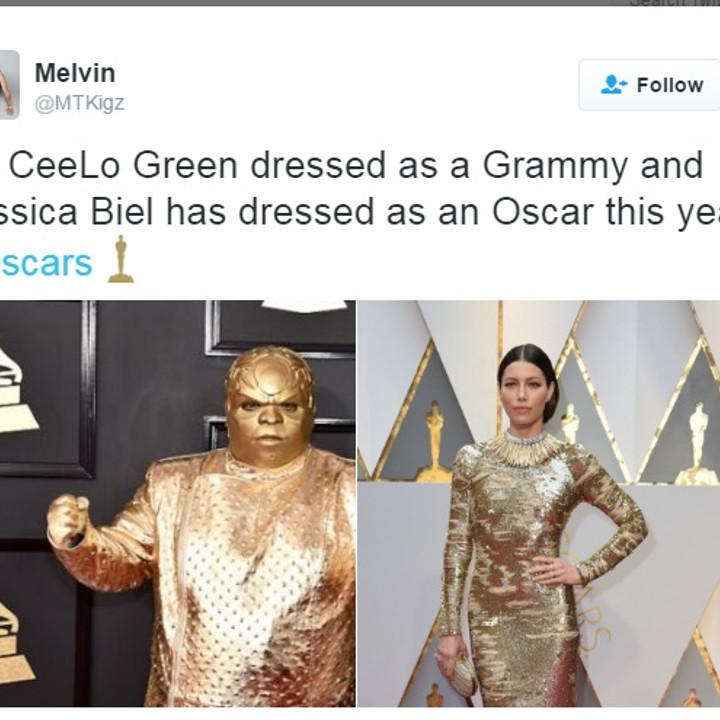Open the left photo of CeeLo Green

(x=177, y=504)
